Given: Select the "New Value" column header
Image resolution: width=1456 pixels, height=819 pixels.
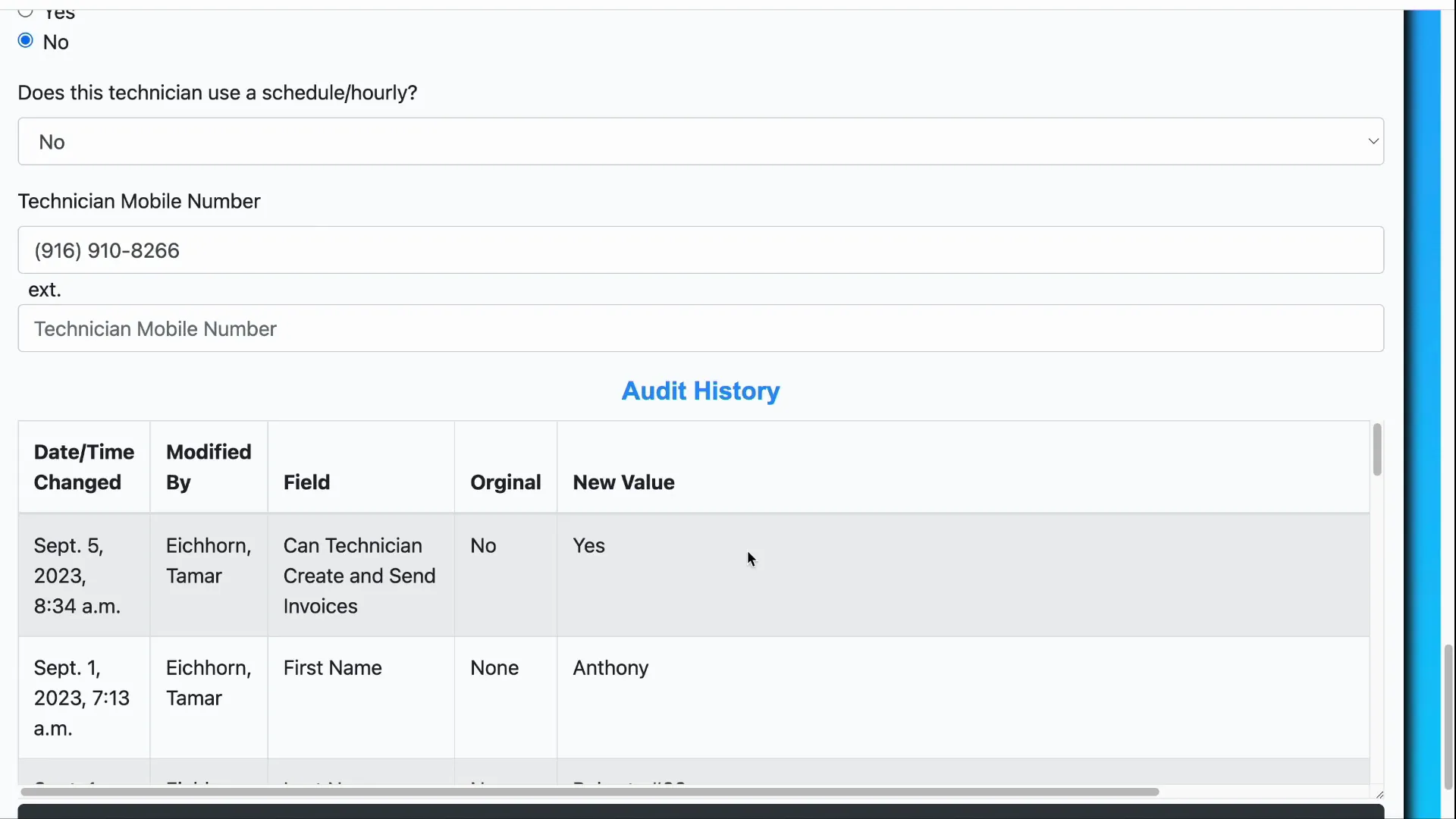Looking at the screenshot, I should tap(623, 482).
